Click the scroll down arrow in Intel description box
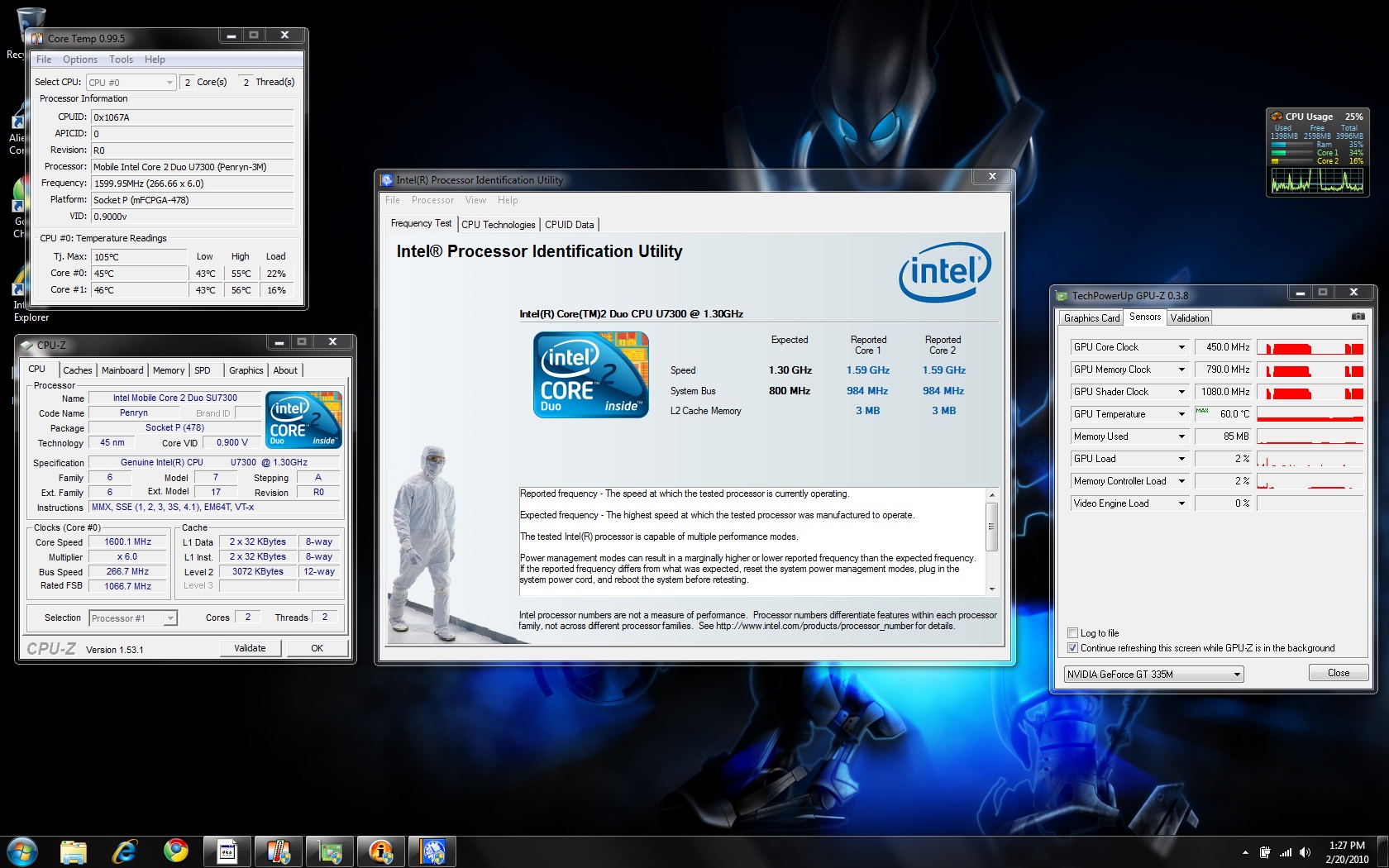 [x=992, y=589]
